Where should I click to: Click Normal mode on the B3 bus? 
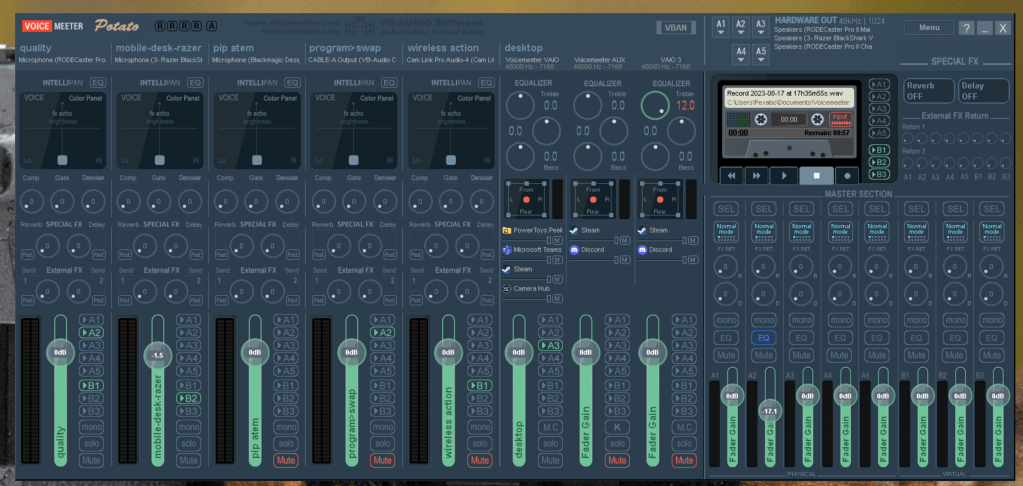992,232
